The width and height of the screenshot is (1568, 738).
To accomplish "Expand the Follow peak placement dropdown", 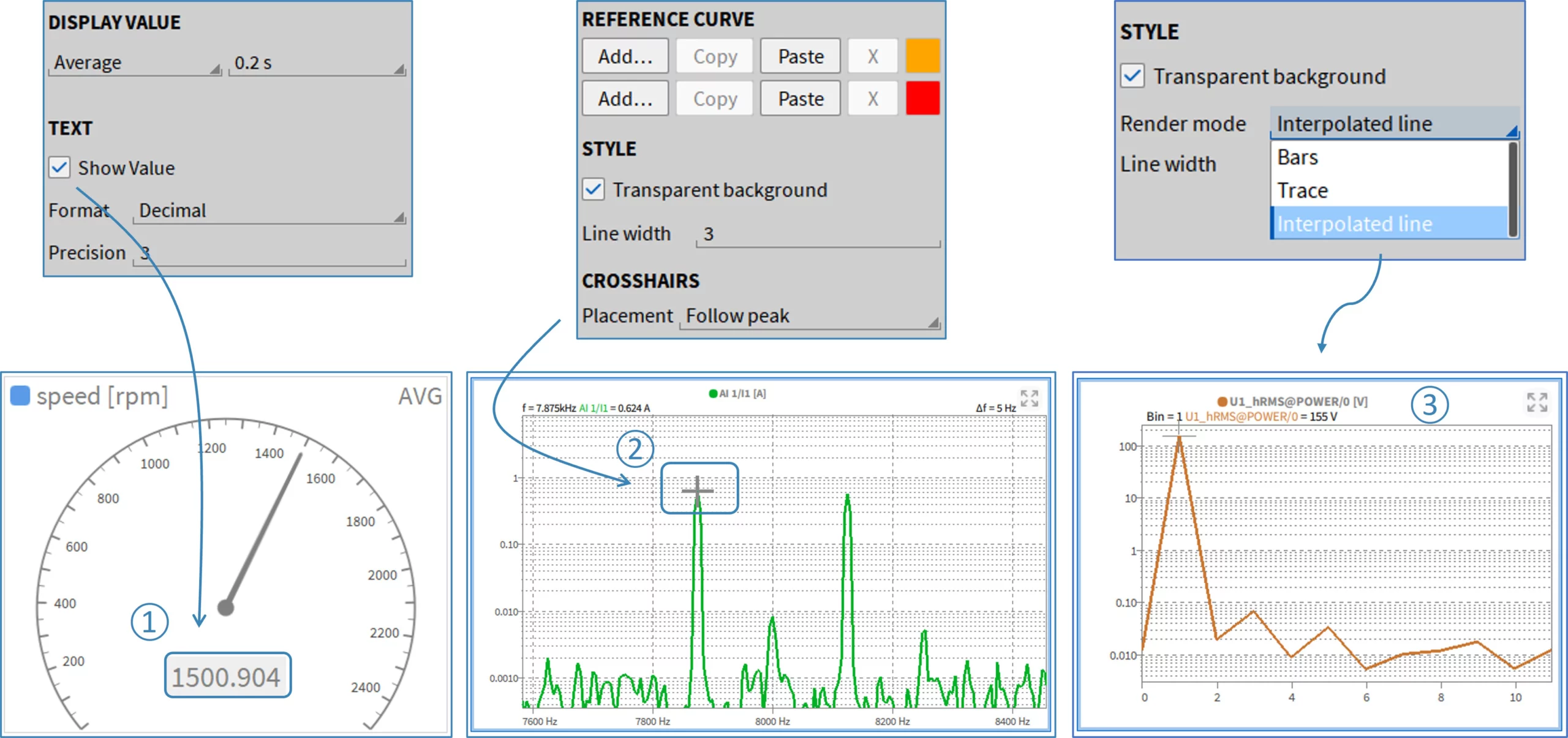I will click(810, 316).
